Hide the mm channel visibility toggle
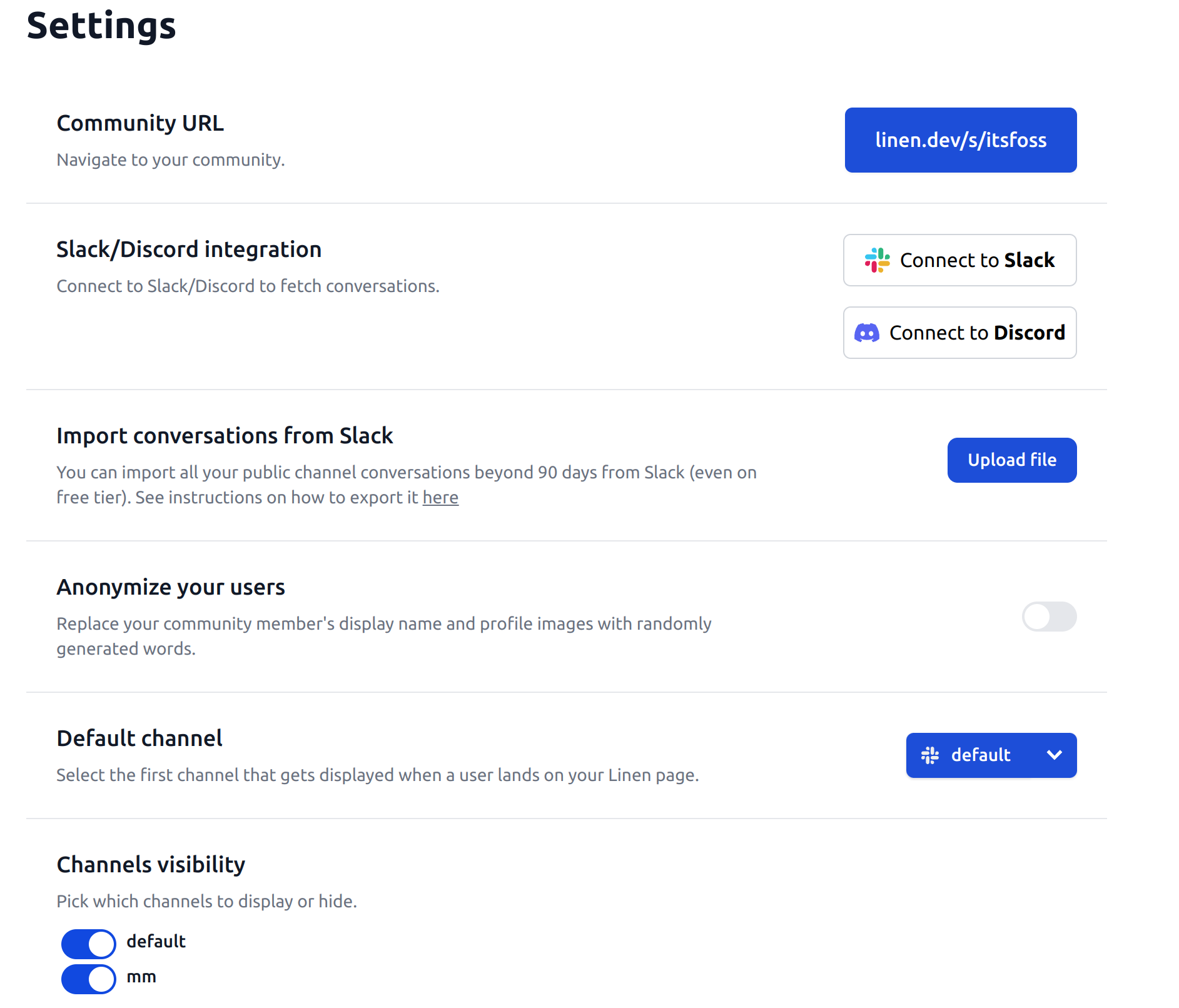The image size is (1179, 1008). [89, 979]
